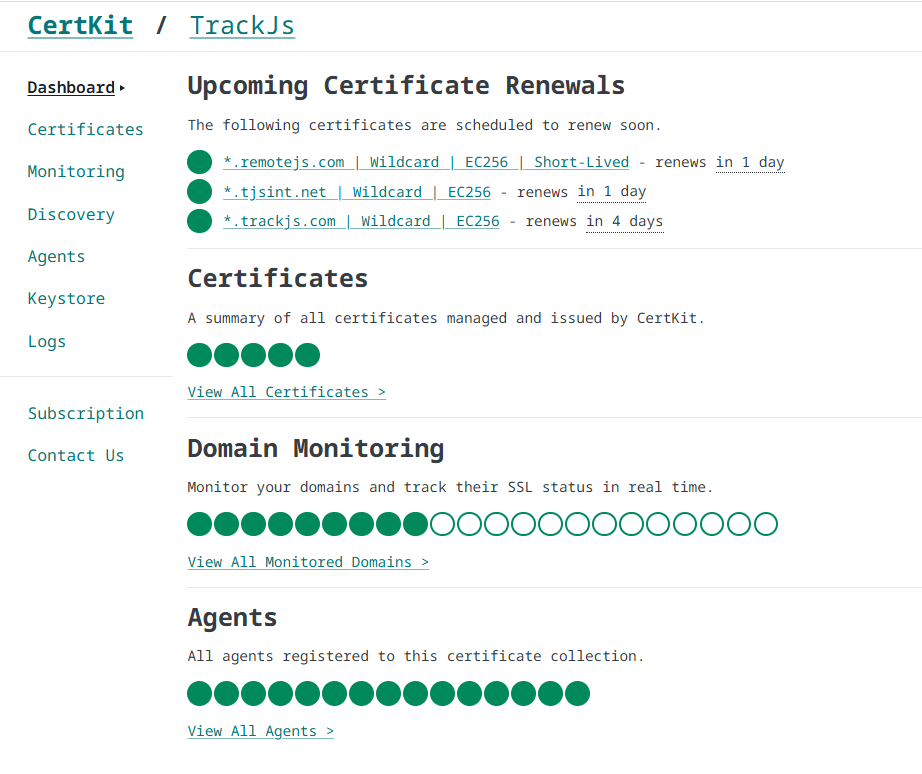Open View All Monitored Domains link
Viewport: 922px width, 774px height.
(308, 562)
